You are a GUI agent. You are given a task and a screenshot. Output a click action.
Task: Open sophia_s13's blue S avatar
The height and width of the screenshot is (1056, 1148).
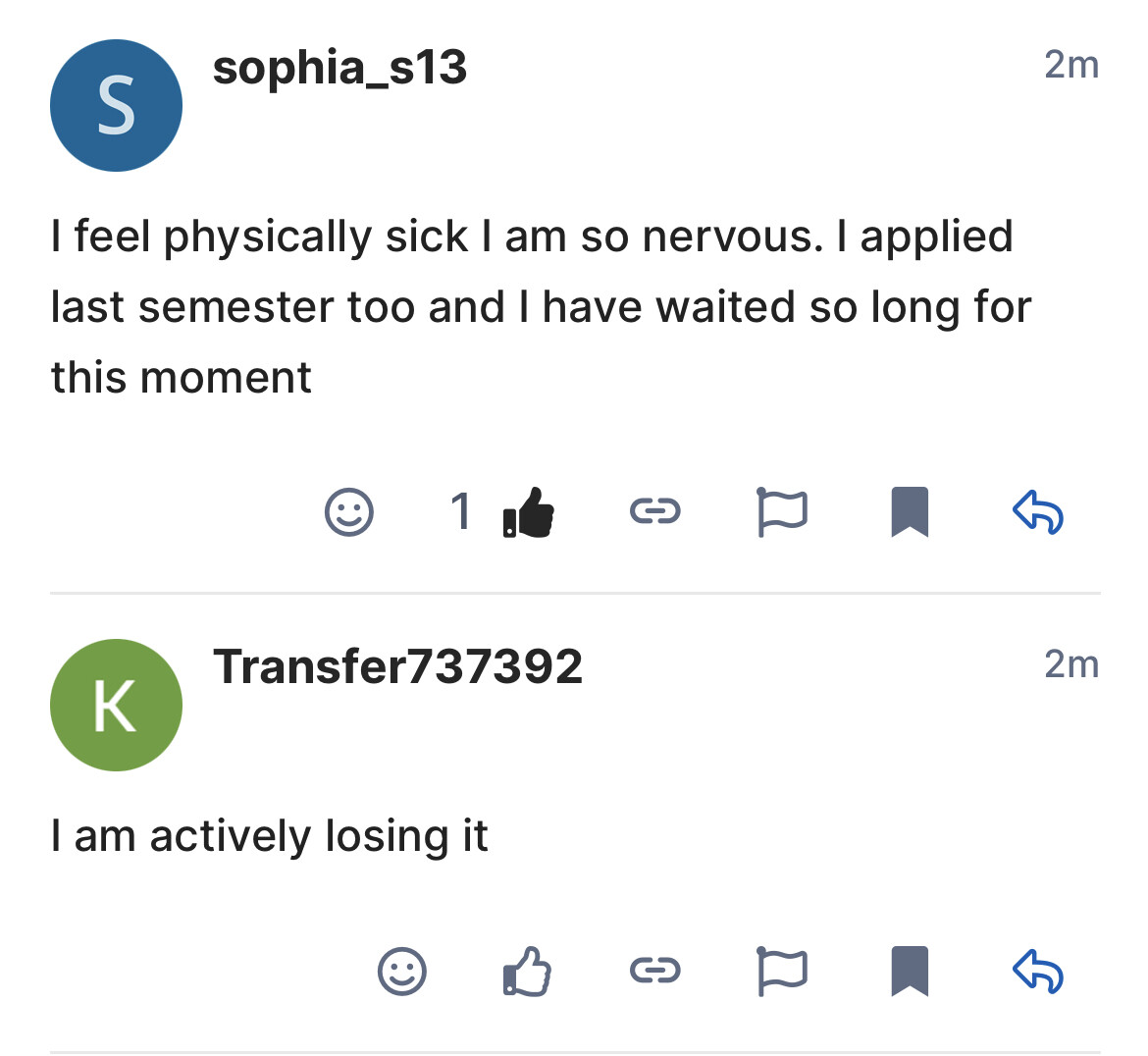click(116, 106)
